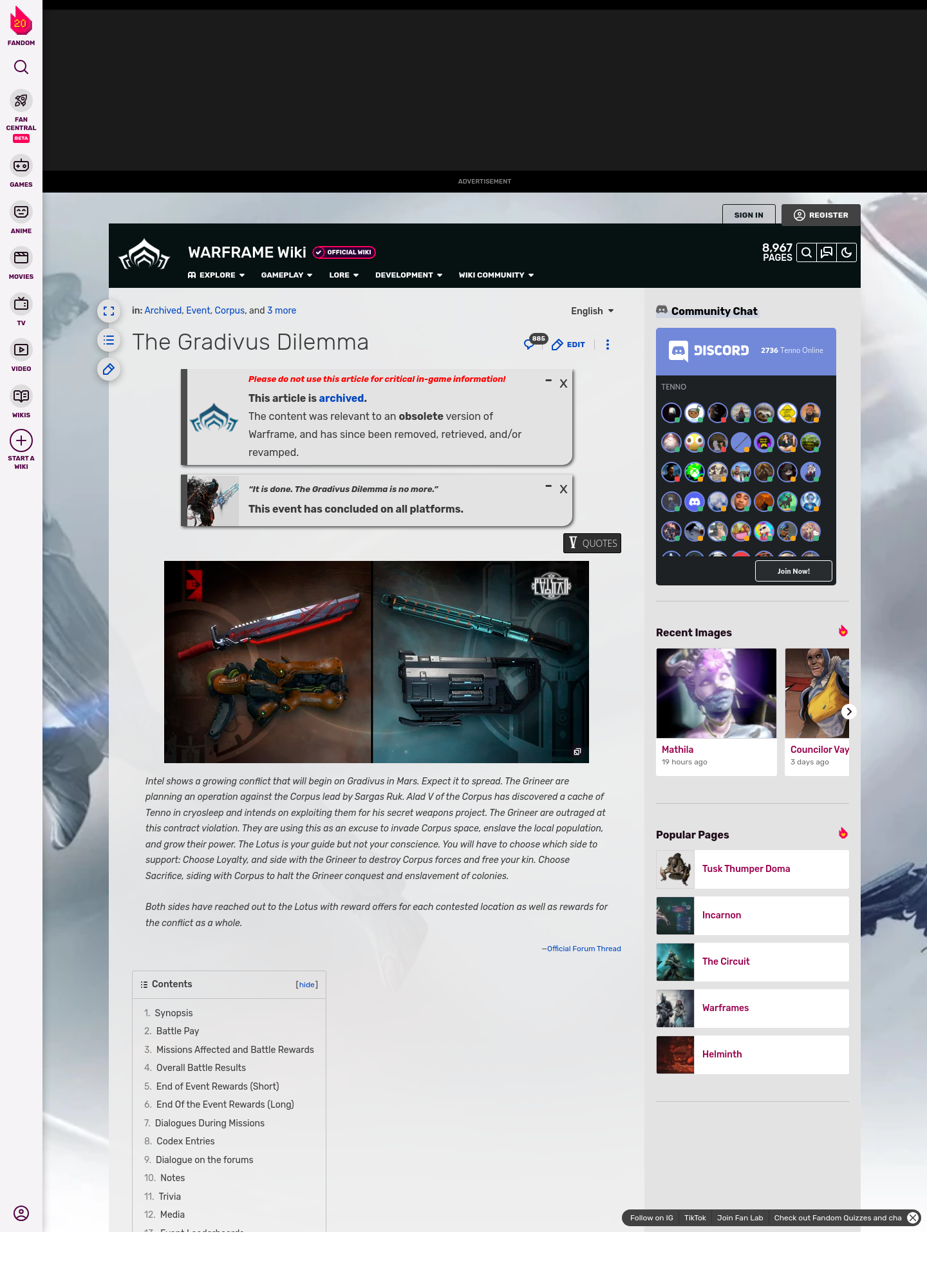Open the Incarnon popular page
Viewport: 927px width, 1288px height.
coord(753,915)
